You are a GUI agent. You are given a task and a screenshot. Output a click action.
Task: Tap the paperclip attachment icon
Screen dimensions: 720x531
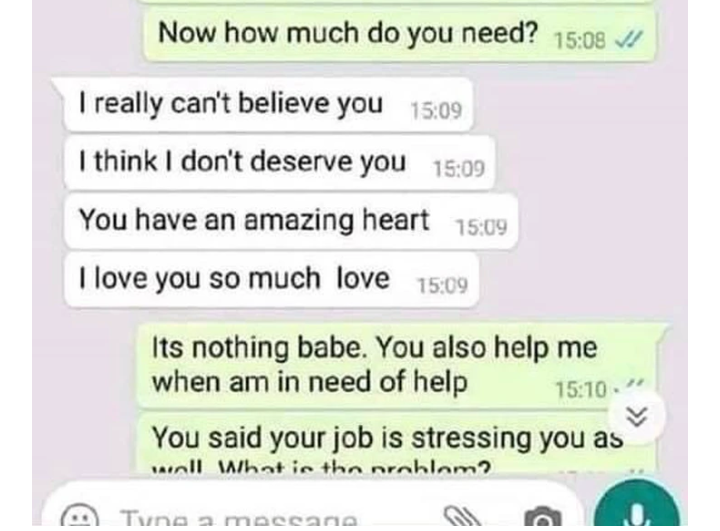coord(463,516)
